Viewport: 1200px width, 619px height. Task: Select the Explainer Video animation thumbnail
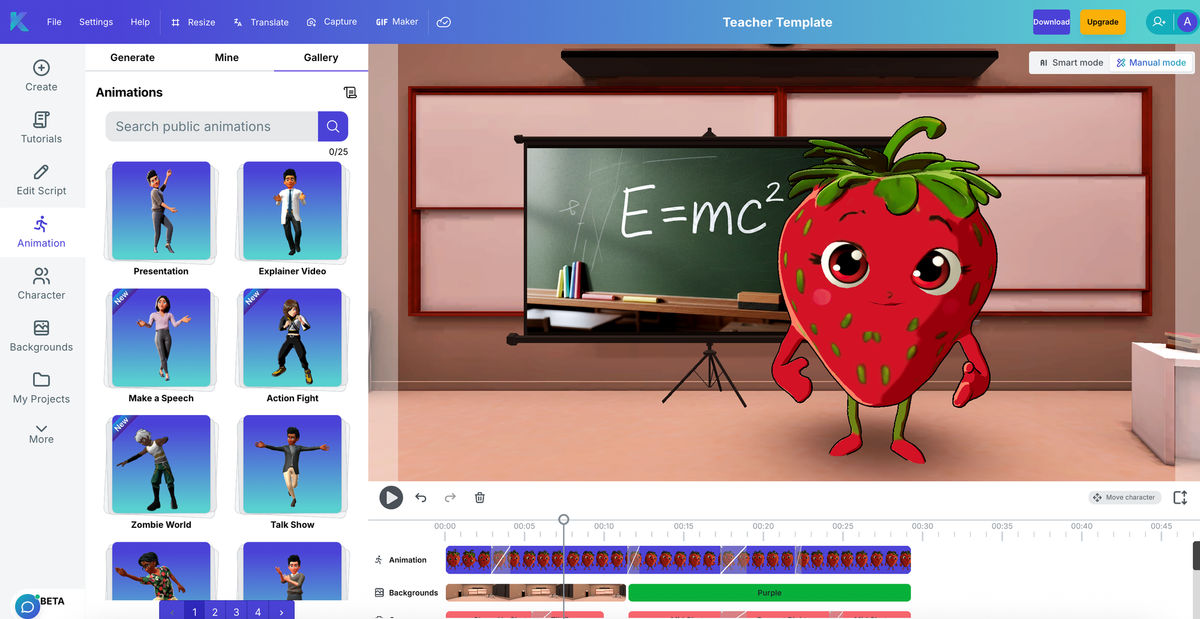coord(292,212)
